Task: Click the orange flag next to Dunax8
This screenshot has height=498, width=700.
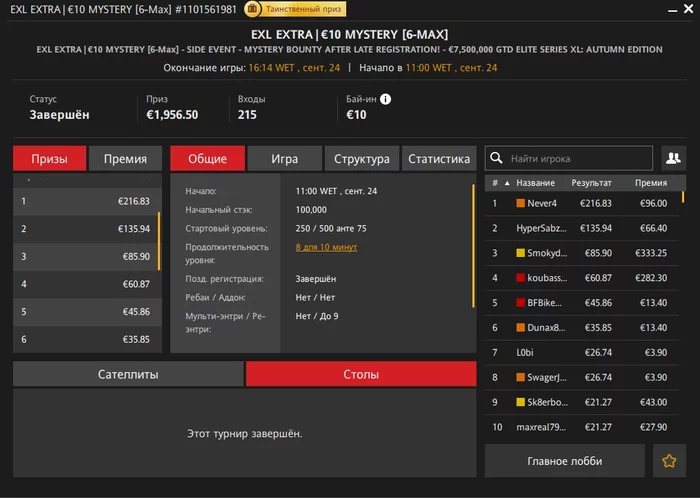Action: coord(521,328)
